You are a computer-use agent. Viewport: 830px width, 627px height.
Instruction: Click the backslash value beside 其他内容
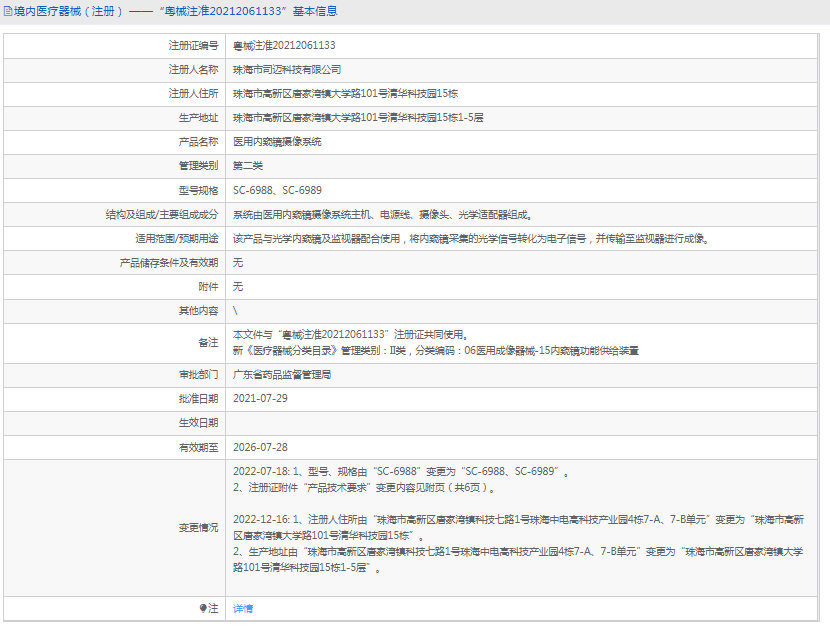tap(235, 311)
